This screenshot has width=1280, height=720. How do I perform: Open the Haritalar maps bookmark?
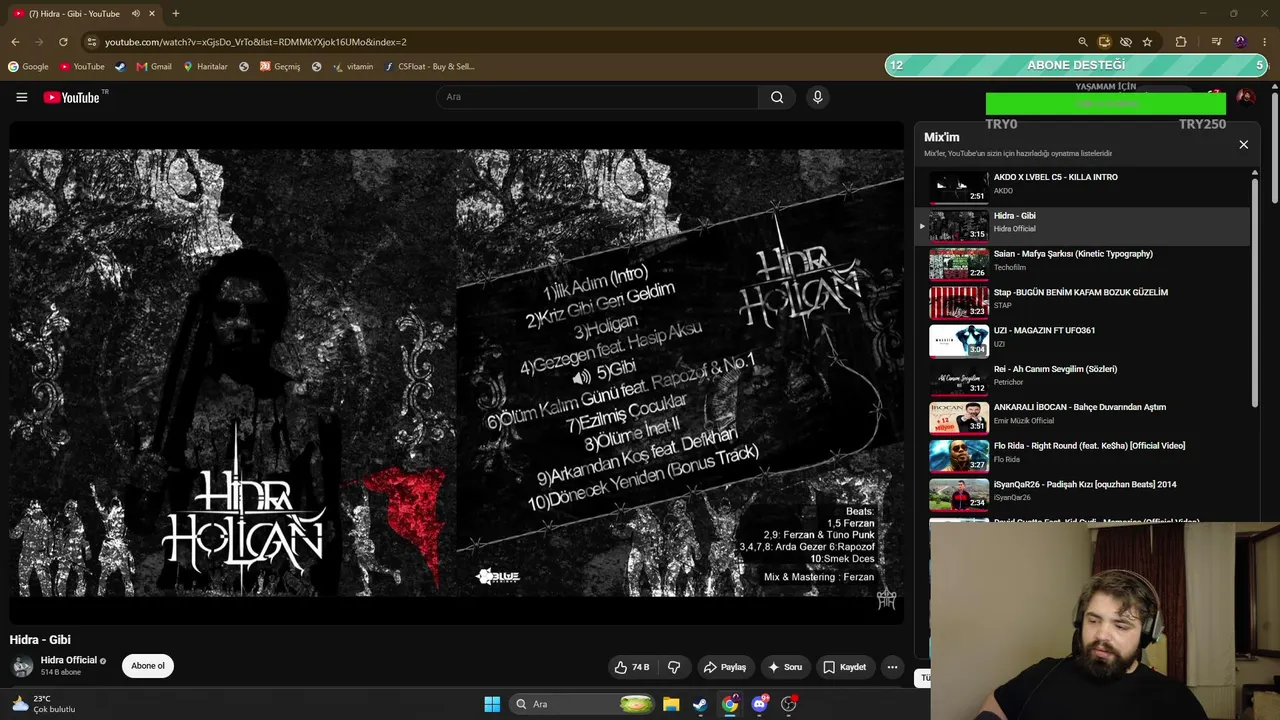click(x=205, y=67)
